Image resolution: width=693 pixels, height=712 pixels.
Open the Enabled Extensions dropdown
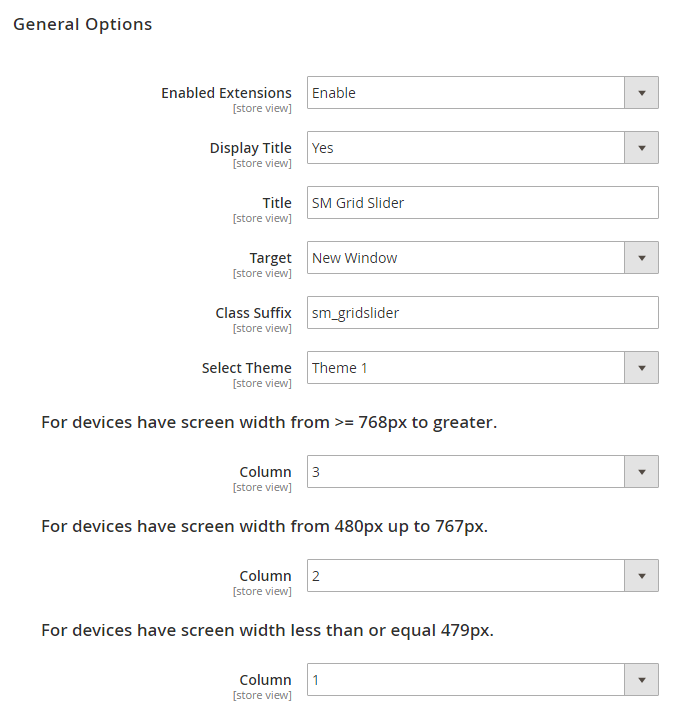(481, 93)
